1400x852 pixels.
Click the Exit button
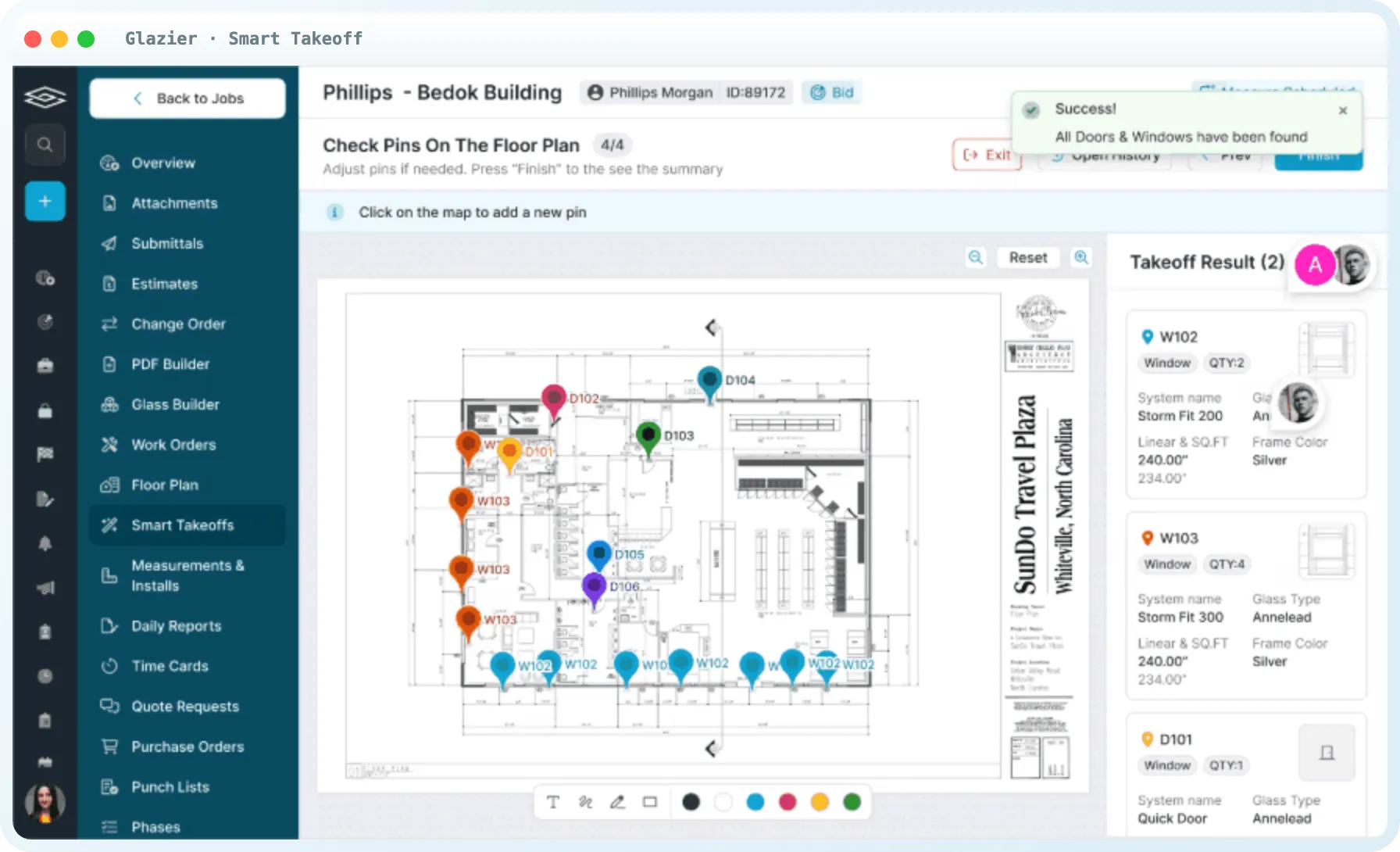(987, 155)
